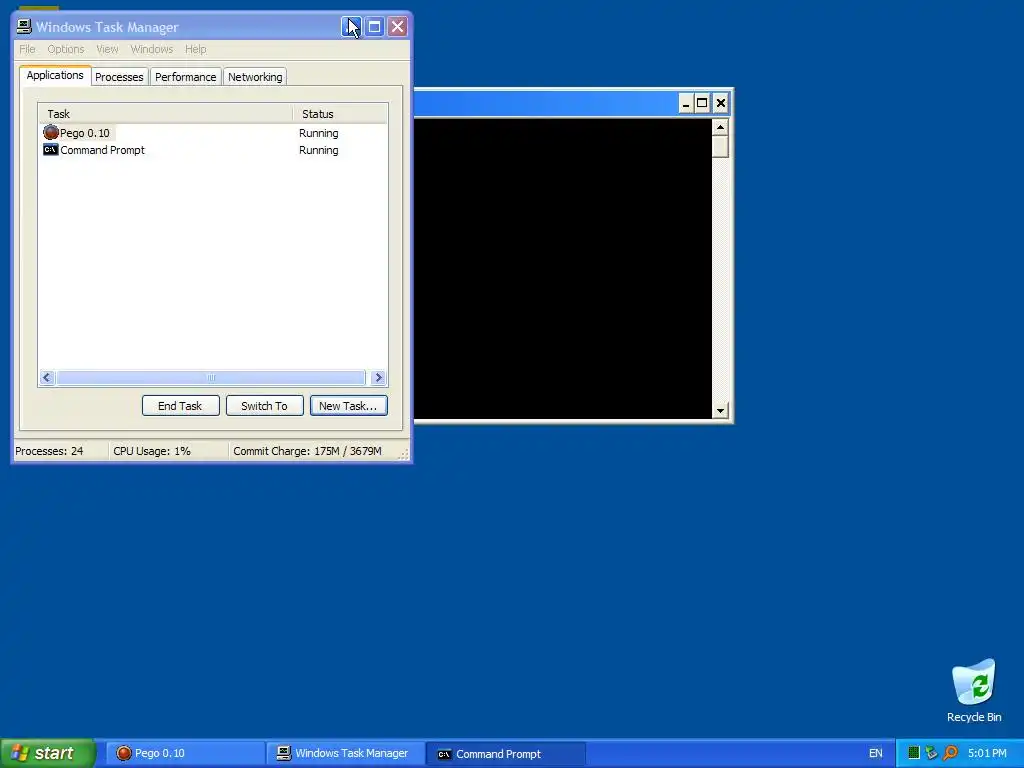Click the task list left scroll arrow
Screen dimensions: 1024x768
click(x=46, y=377)
